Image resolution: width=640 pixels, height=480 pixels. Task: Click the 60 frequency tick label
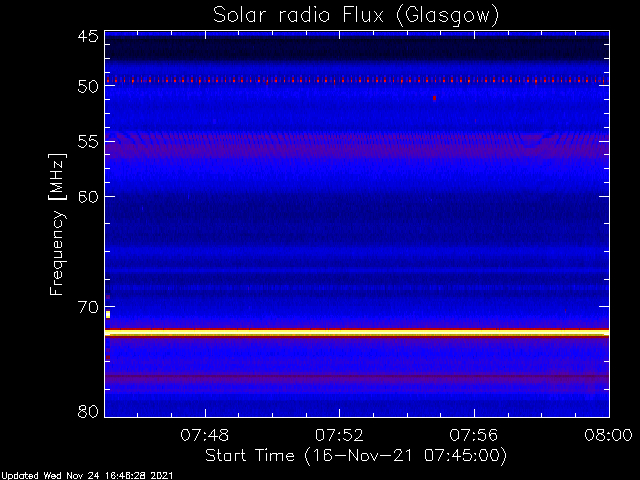tap(88, 196)
